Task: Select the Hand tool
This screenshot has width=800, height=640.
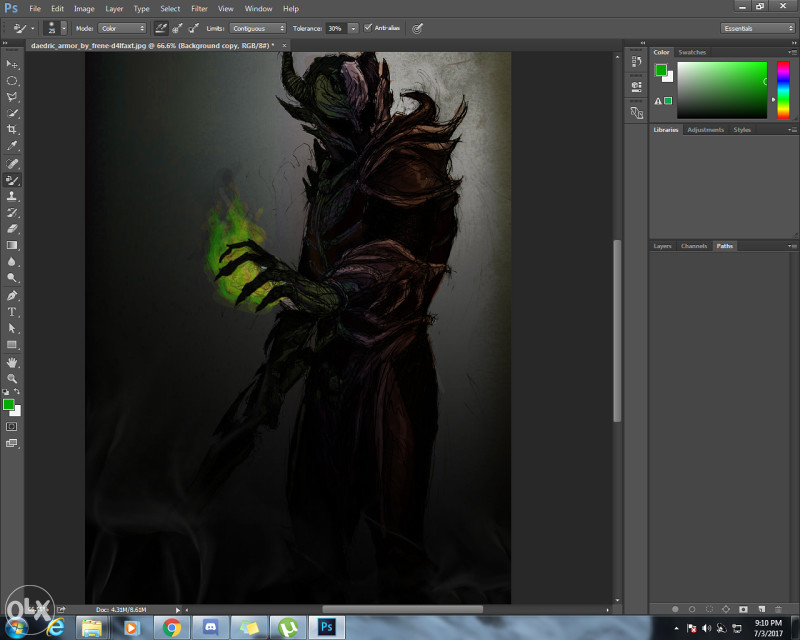Action: coord(12,362)
